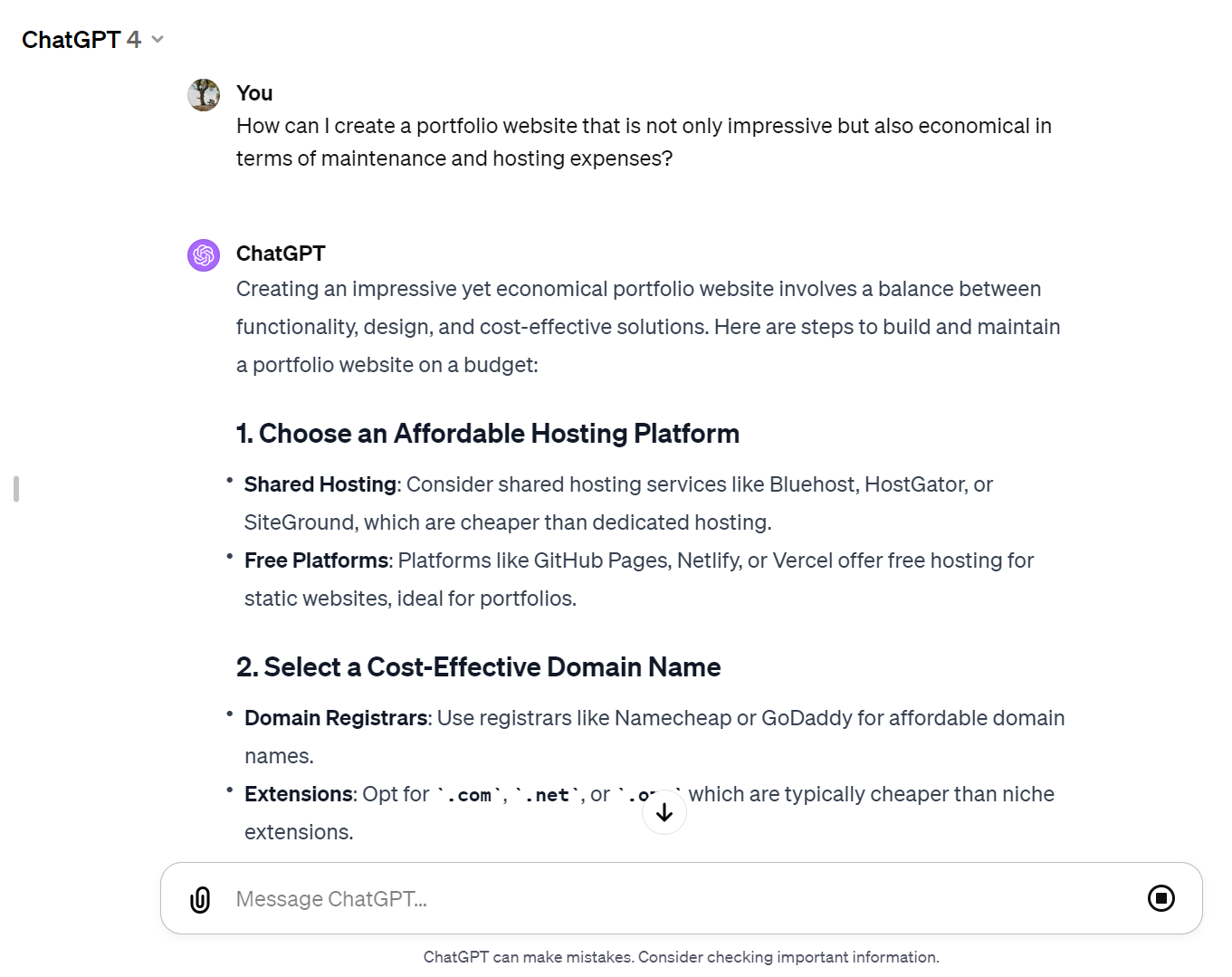
Task: Click the bold "Domain Registrars" text
Action: click(x=336, y=718)
